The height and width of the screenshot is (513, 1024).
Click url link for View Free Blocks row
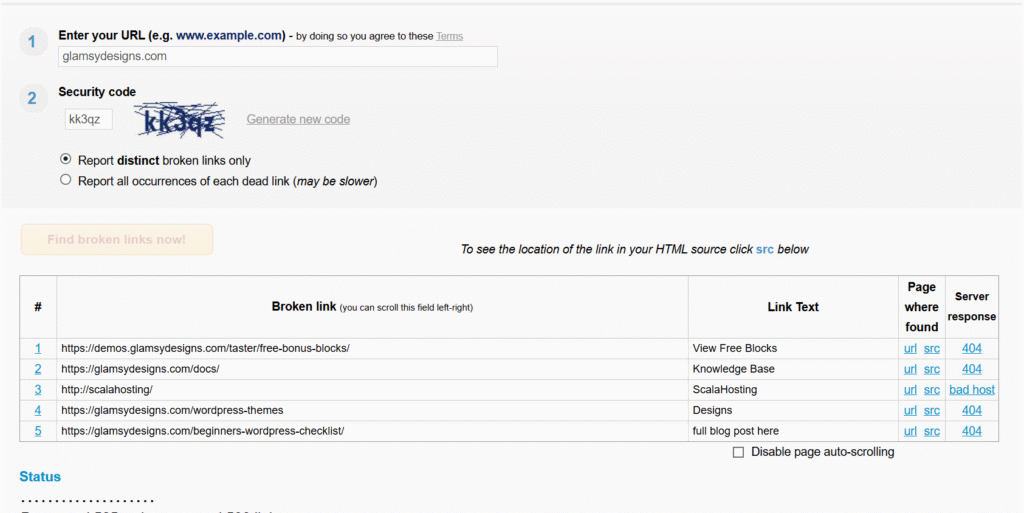pos(910,348)
